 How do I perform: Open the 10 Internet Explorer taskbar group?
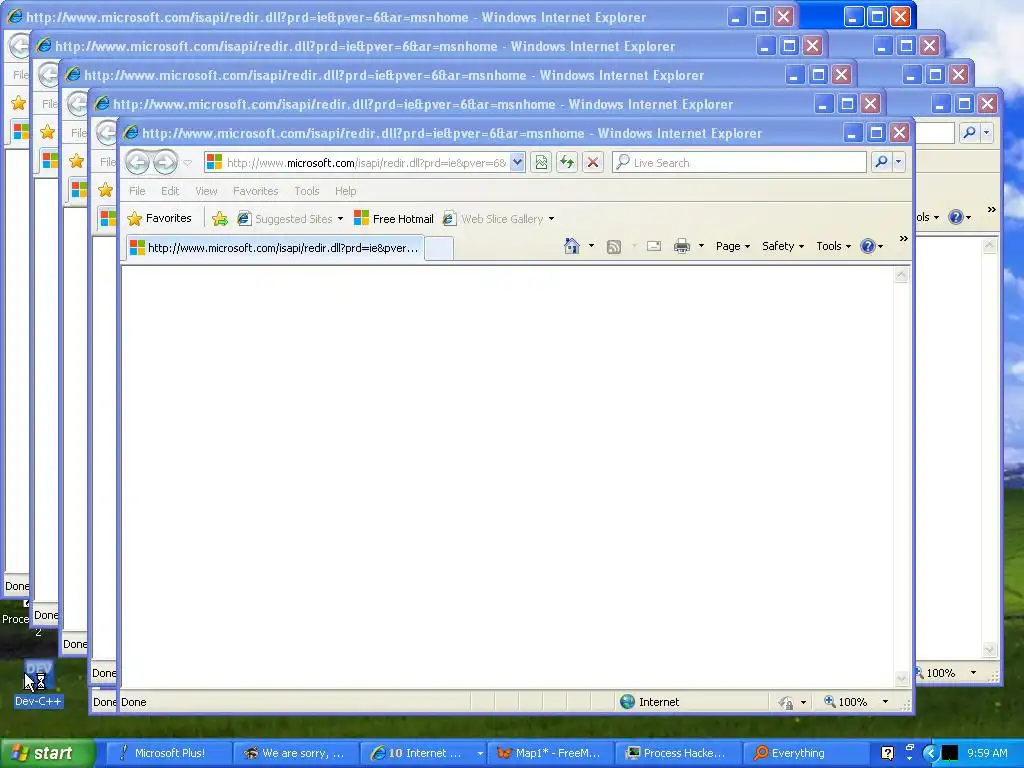tap(423, 753)
